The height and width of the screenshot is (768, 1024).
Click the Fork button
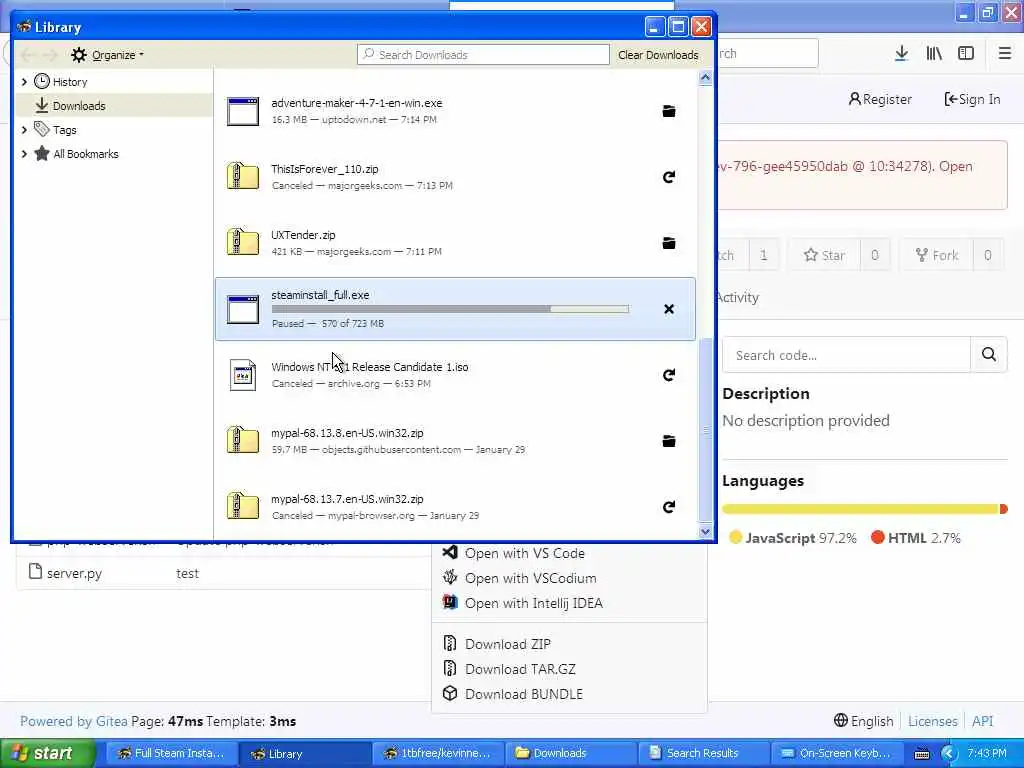pyautogui.click(x=936, y=255)
